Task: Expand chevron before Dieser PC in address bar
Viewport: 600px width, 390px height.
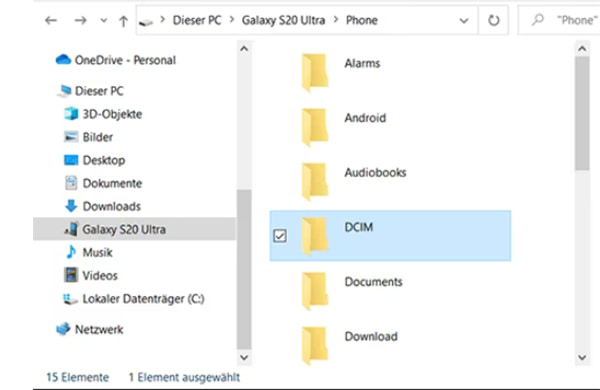Action: [163, 19]
